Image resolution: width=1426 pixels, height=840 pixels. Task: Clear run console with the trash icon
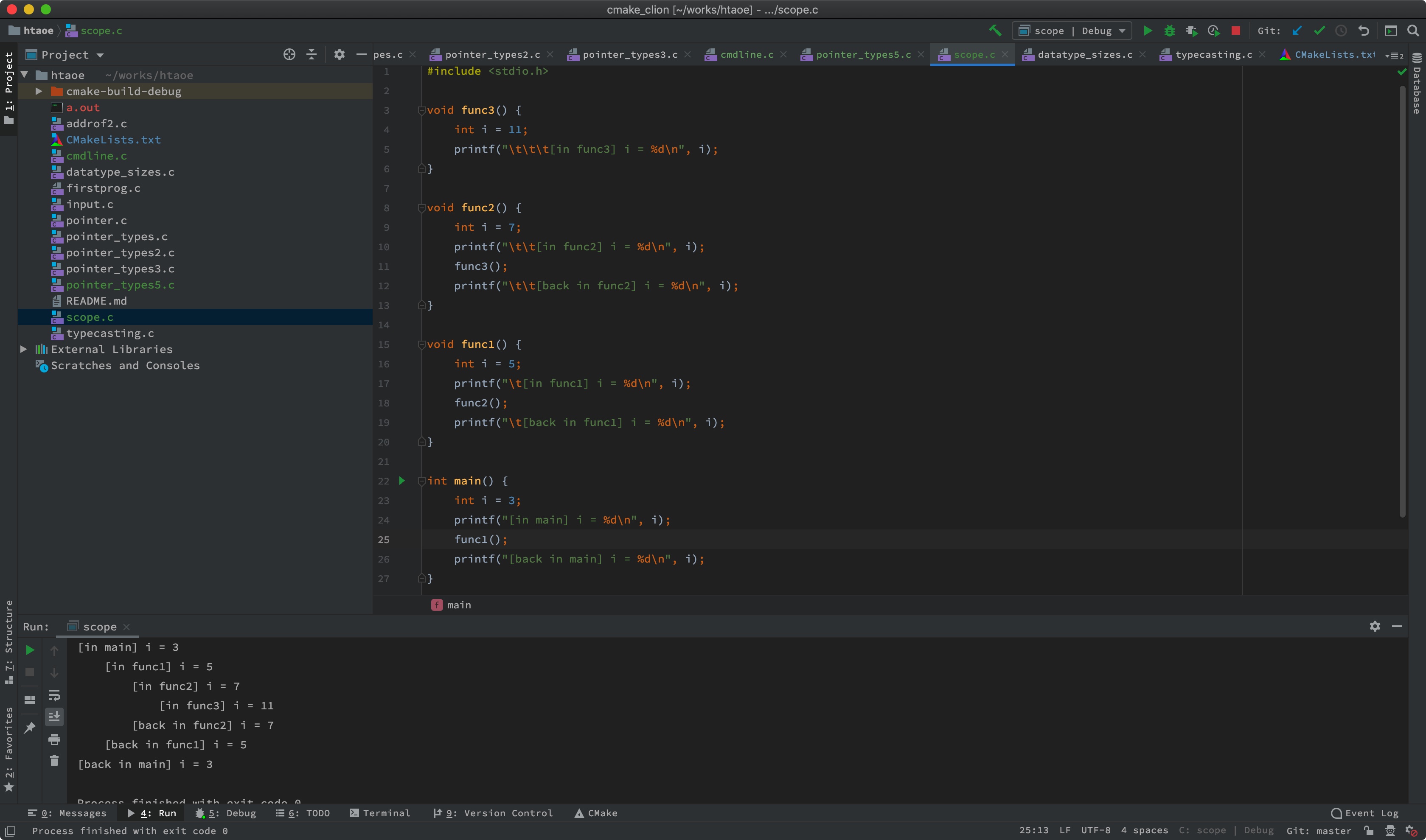click(x=54, y=761)
